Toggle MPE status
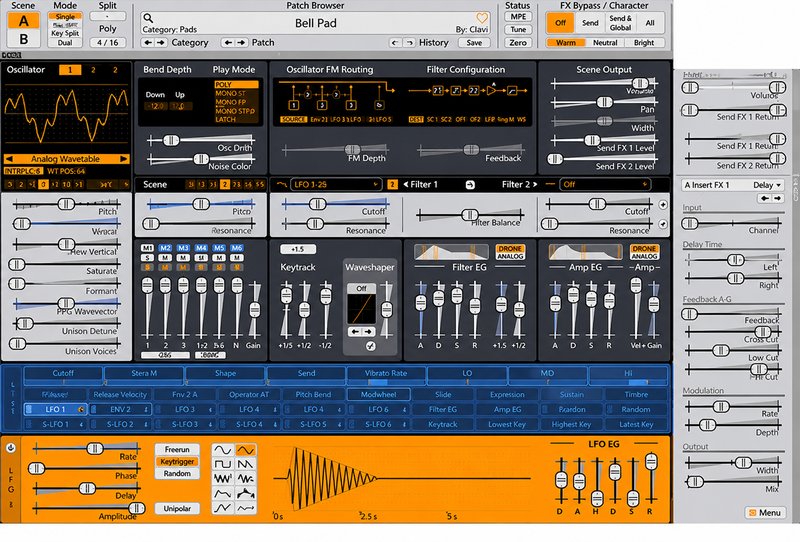The width and height of the screenshot is (800, 542). tap(518, 16)
